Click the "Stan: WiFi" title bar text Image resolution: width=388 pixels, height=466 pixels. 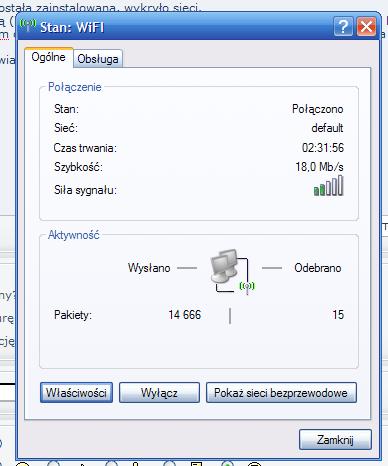[x=72, y=27]
